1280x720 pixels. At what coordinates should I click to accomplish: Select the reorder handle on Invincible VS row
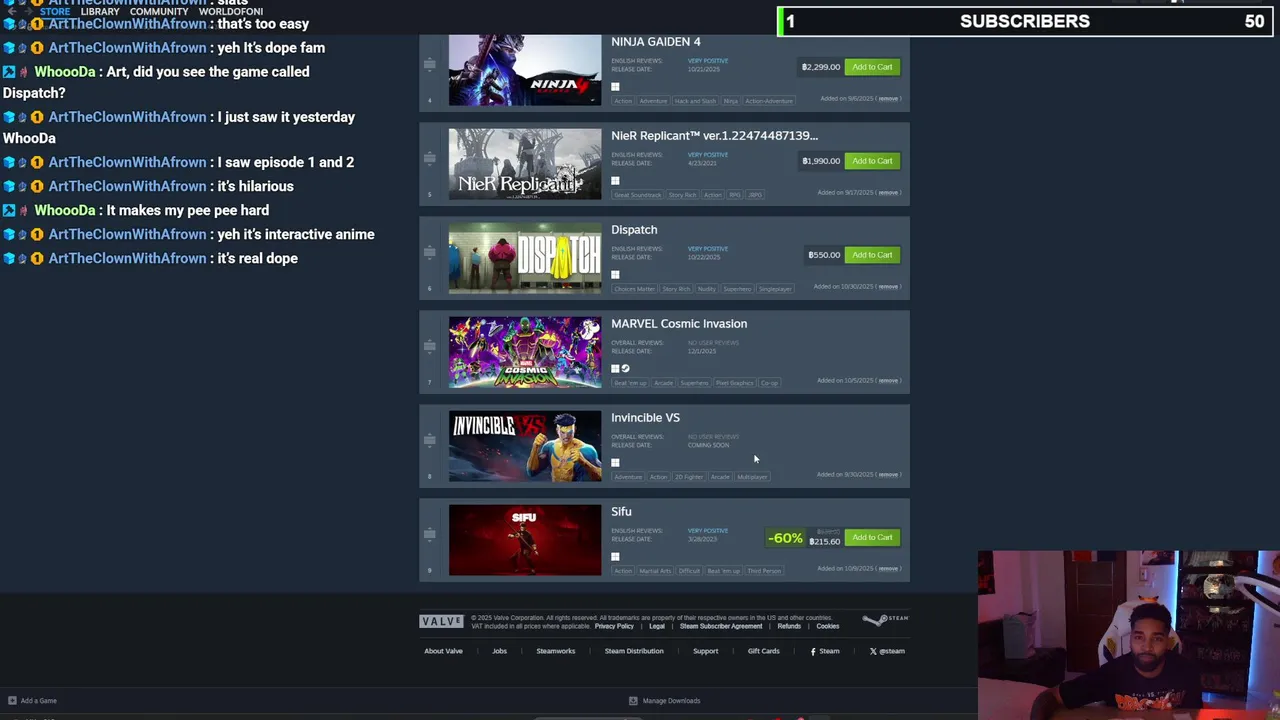point(429,441)
